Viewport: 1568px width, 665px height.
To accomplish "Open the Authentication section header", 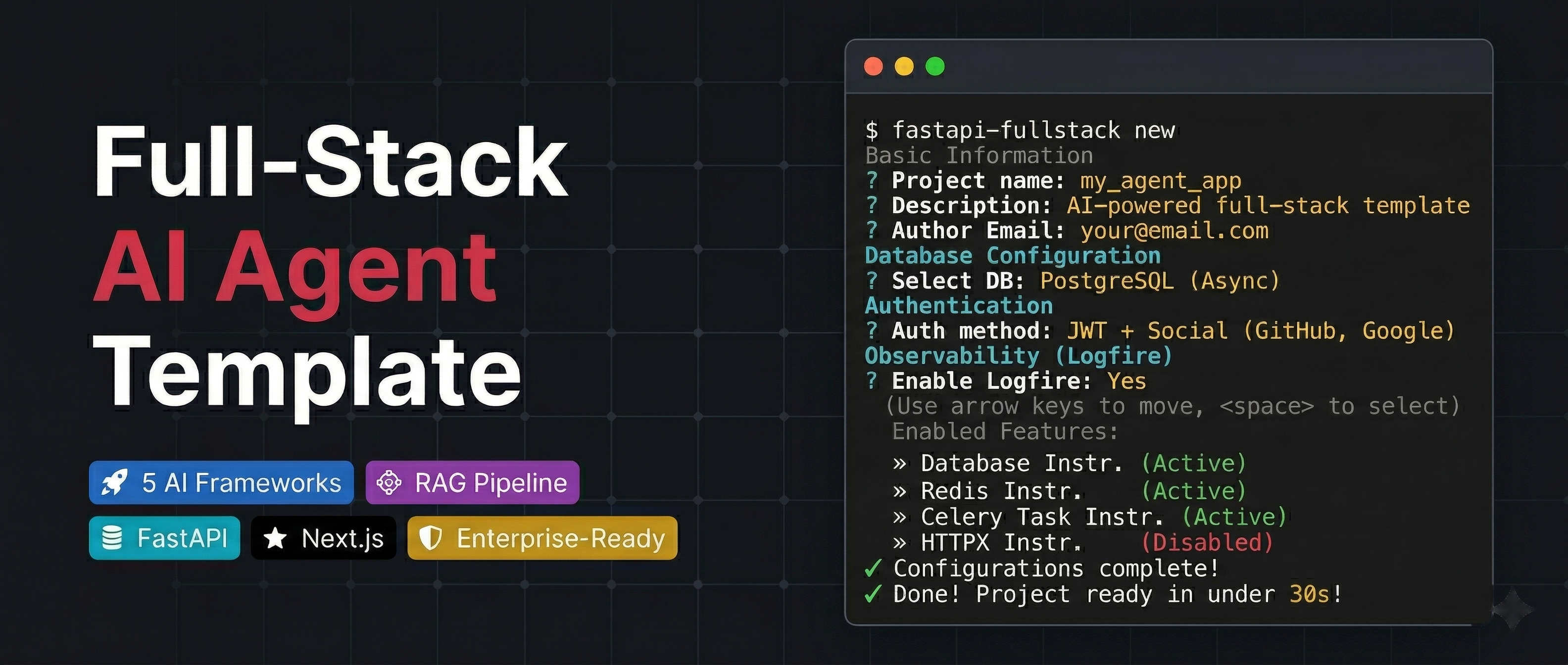I will click(x=958, y=305).
